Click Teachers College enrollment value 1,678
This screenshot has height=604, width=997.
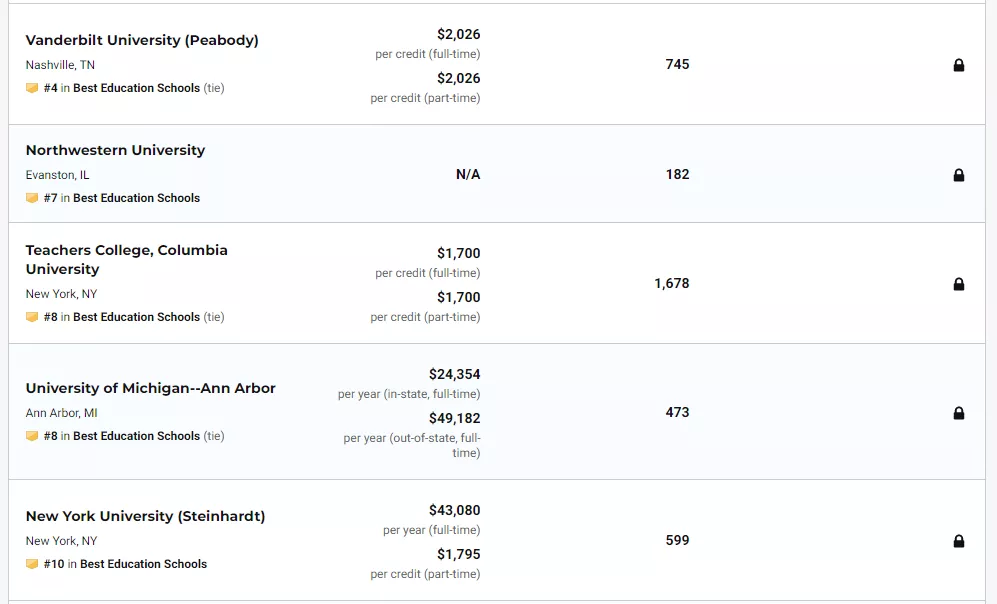click(x=671, y=284)
